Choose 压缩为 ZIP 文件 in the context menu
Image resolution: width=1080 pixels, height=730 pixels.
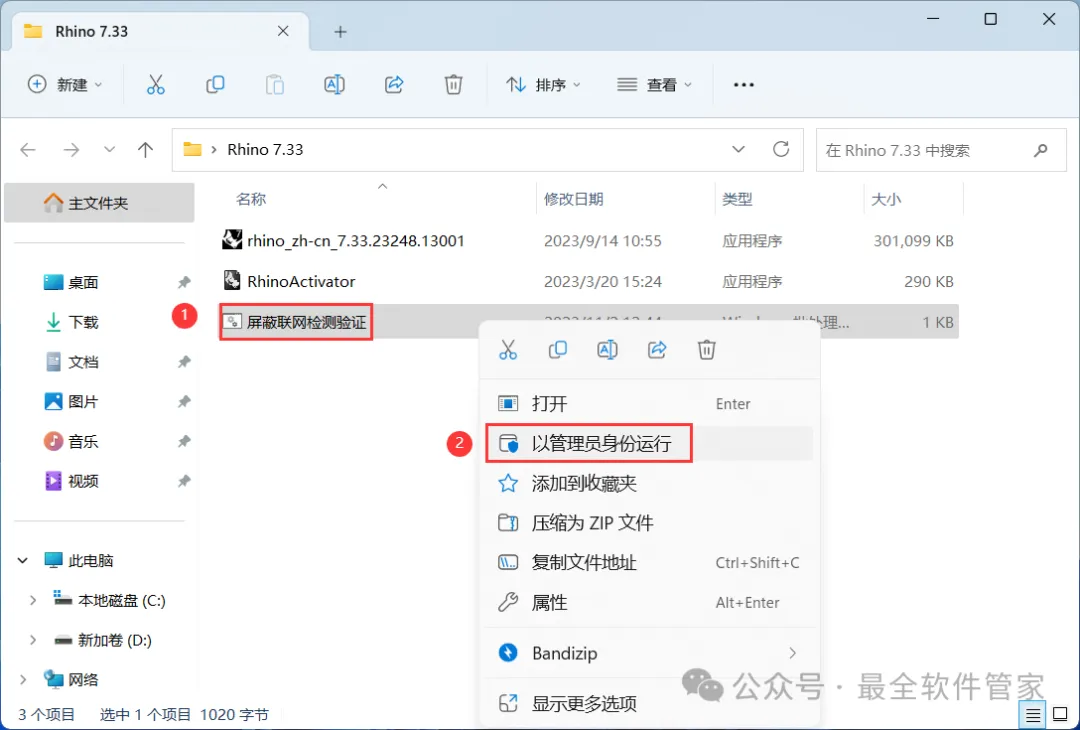coord(650,523)
